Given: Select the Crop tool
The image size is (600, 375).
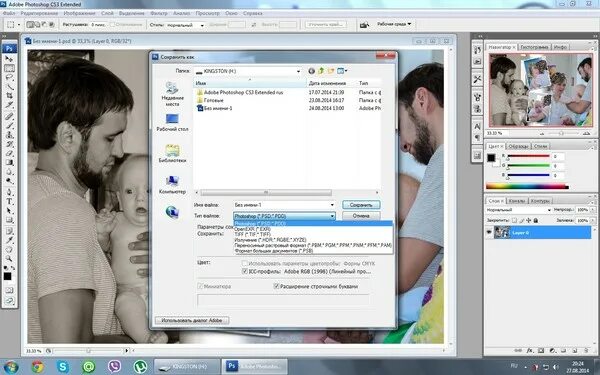Looking at the screenshot, I should pyautogui.click(x=9, y=95).
